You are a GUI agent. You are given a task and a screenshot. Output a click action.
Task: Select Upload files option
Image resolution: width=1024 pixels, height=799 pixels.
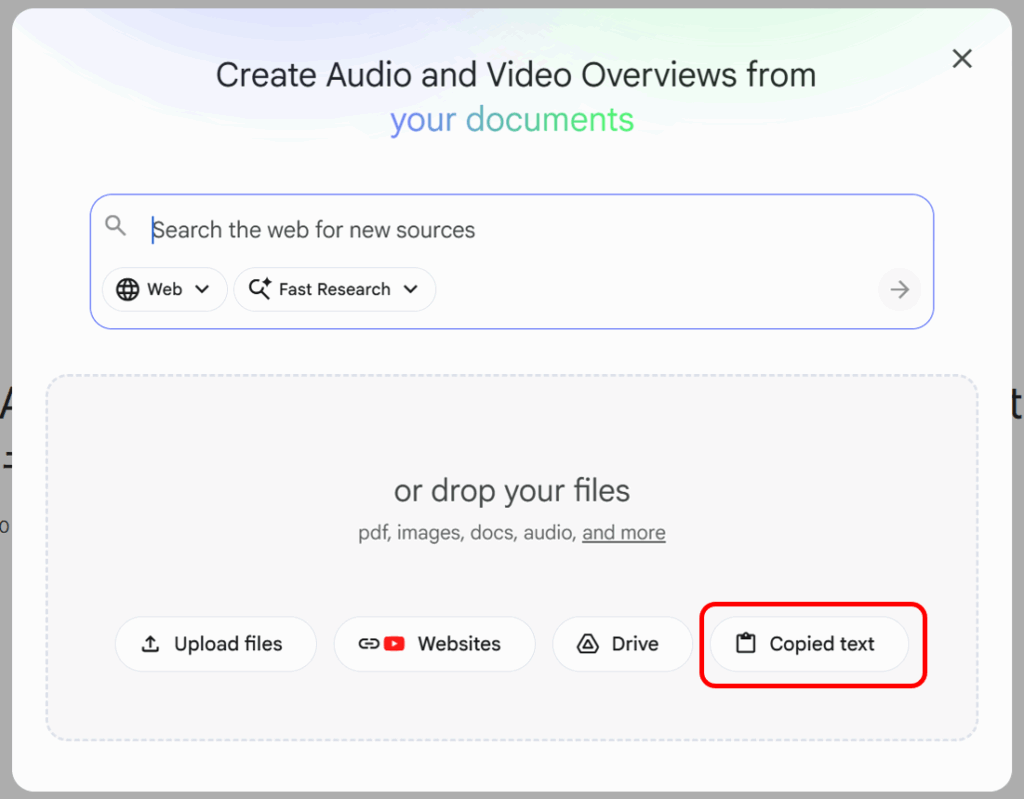click(x=216, y=644)
